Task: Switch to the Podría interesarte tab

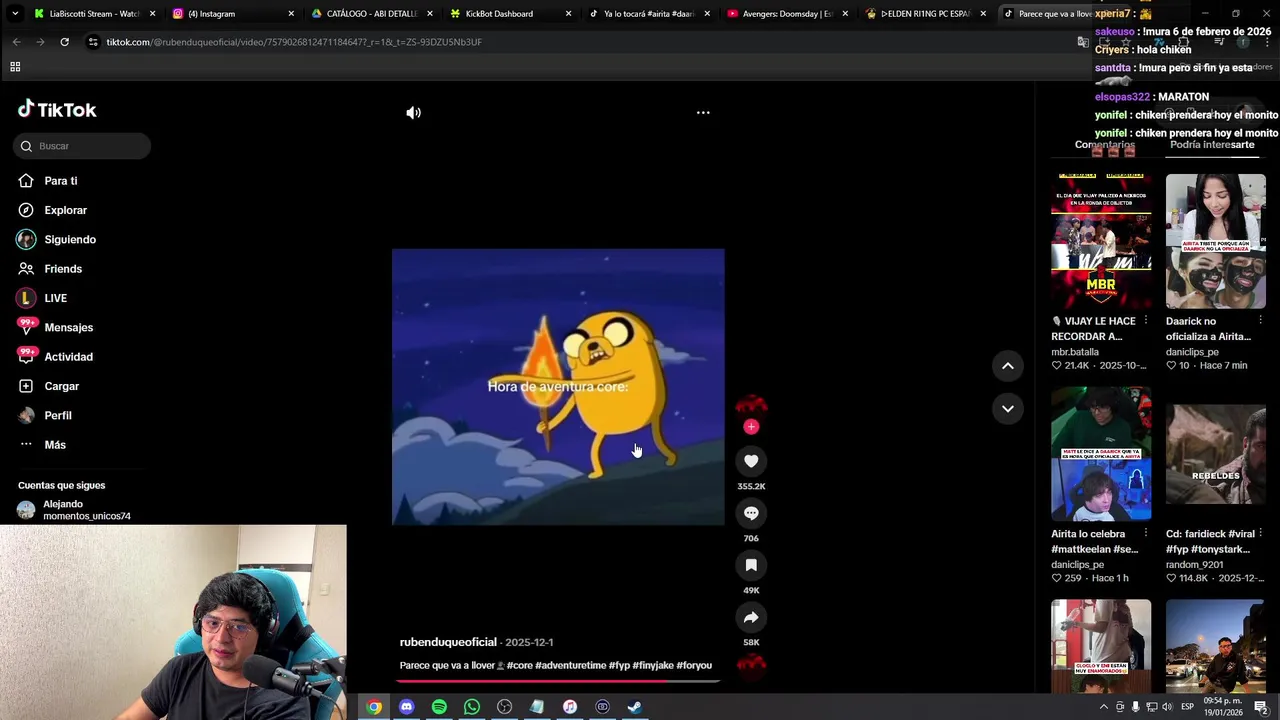Action: [1212, 145]
